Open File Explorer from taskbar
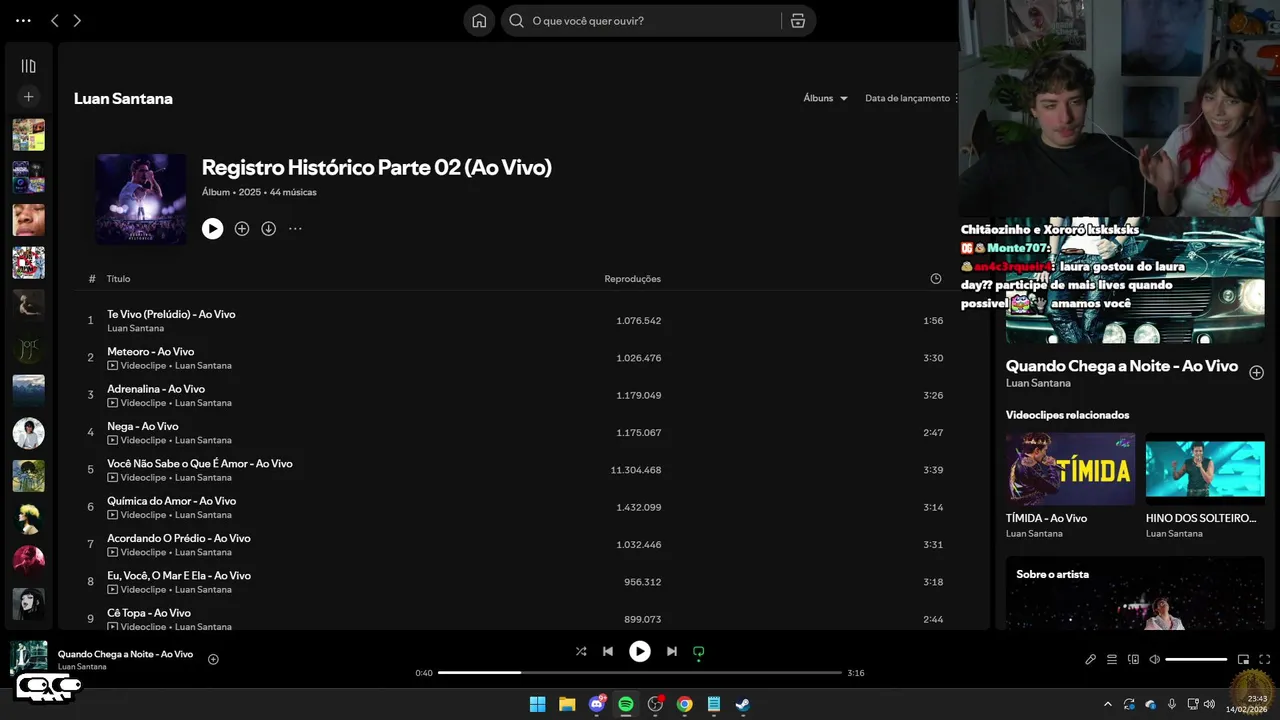The image size is (1280, 720). point(567,704)
